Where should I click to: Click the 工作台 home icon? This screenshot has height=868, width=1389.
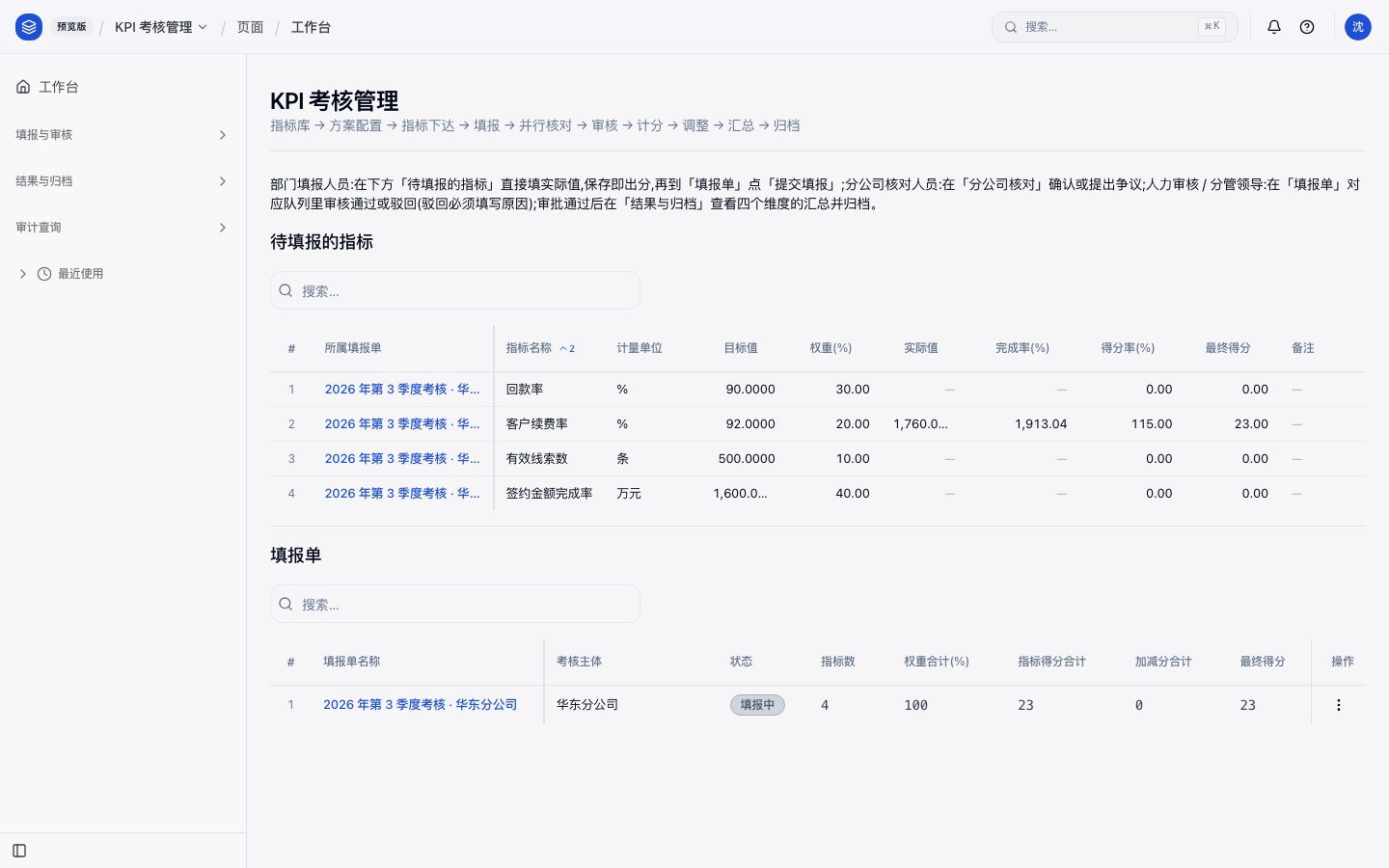(23, 87)
